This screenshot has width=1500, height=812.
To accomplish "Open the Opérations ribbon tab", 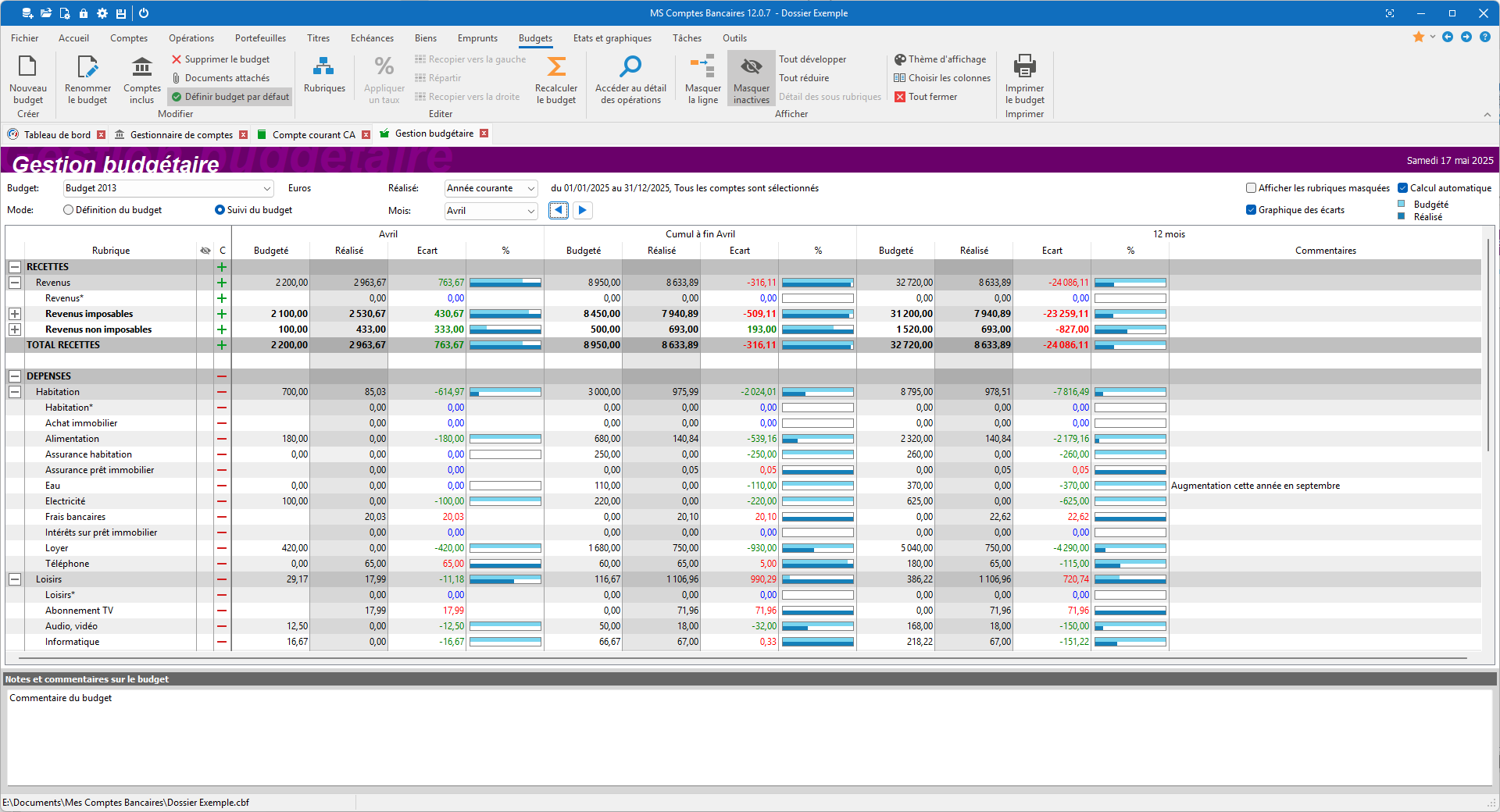I will pyautogui.click(x=191, y=38).
